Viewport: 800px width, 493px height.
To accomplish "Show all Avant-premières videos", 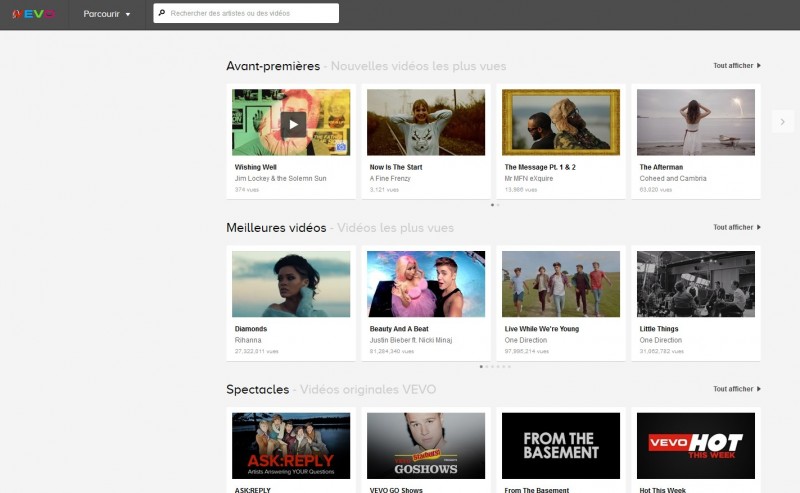I will (x=737, y=66).
